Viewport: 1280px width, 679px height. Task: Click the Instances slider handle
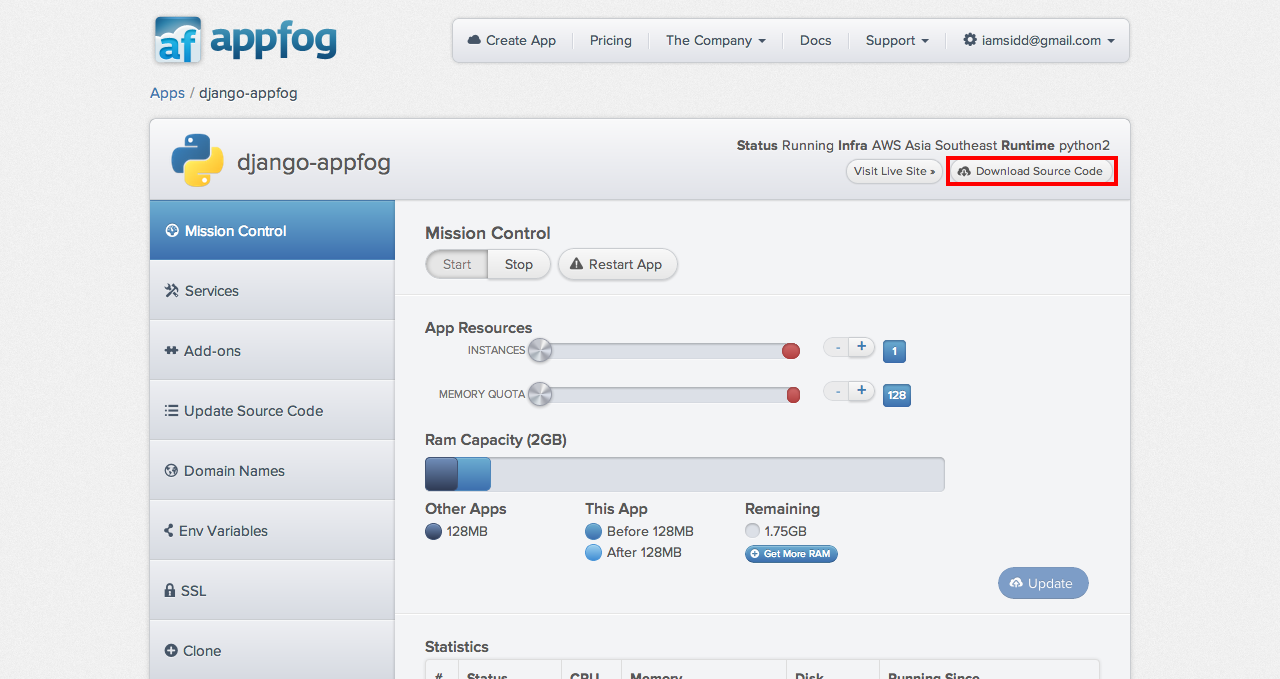[539, 350]
